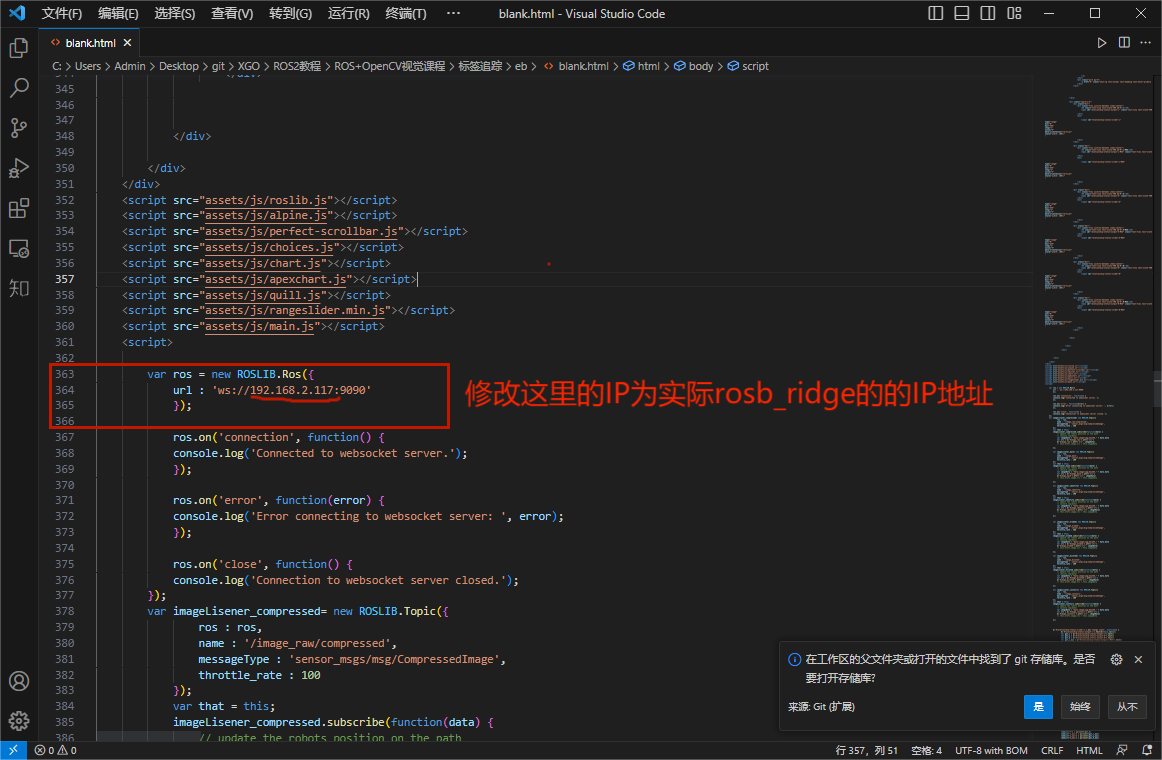Click 始终 in the git notification
This screenshot has width=1162, height=760.
tap(1080, 707)
